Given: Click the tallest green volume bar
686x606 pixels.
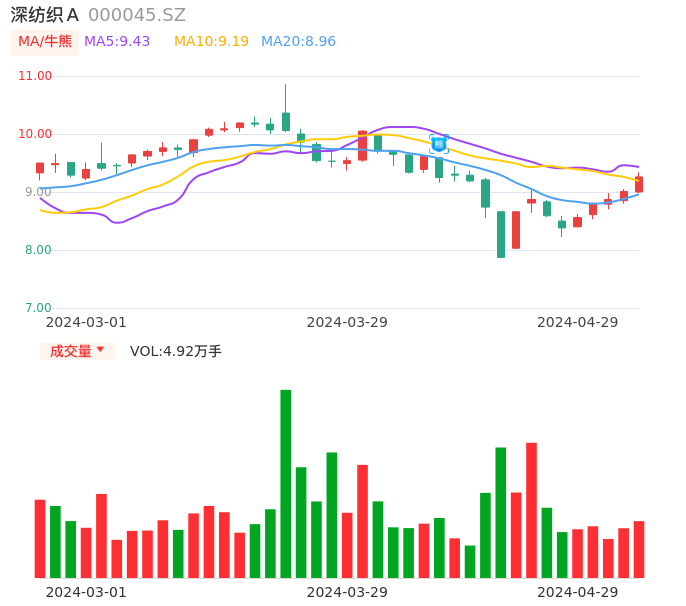Looking at the screenshot, I should coord(286,483).
